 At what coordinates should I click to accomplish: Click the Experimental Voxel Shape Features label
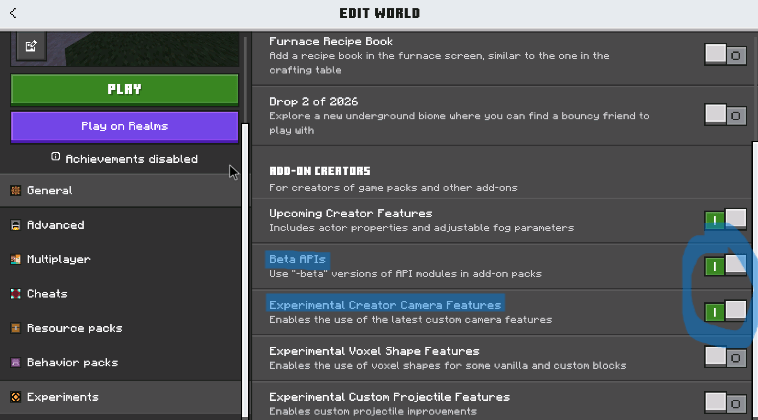click(374, 351)
